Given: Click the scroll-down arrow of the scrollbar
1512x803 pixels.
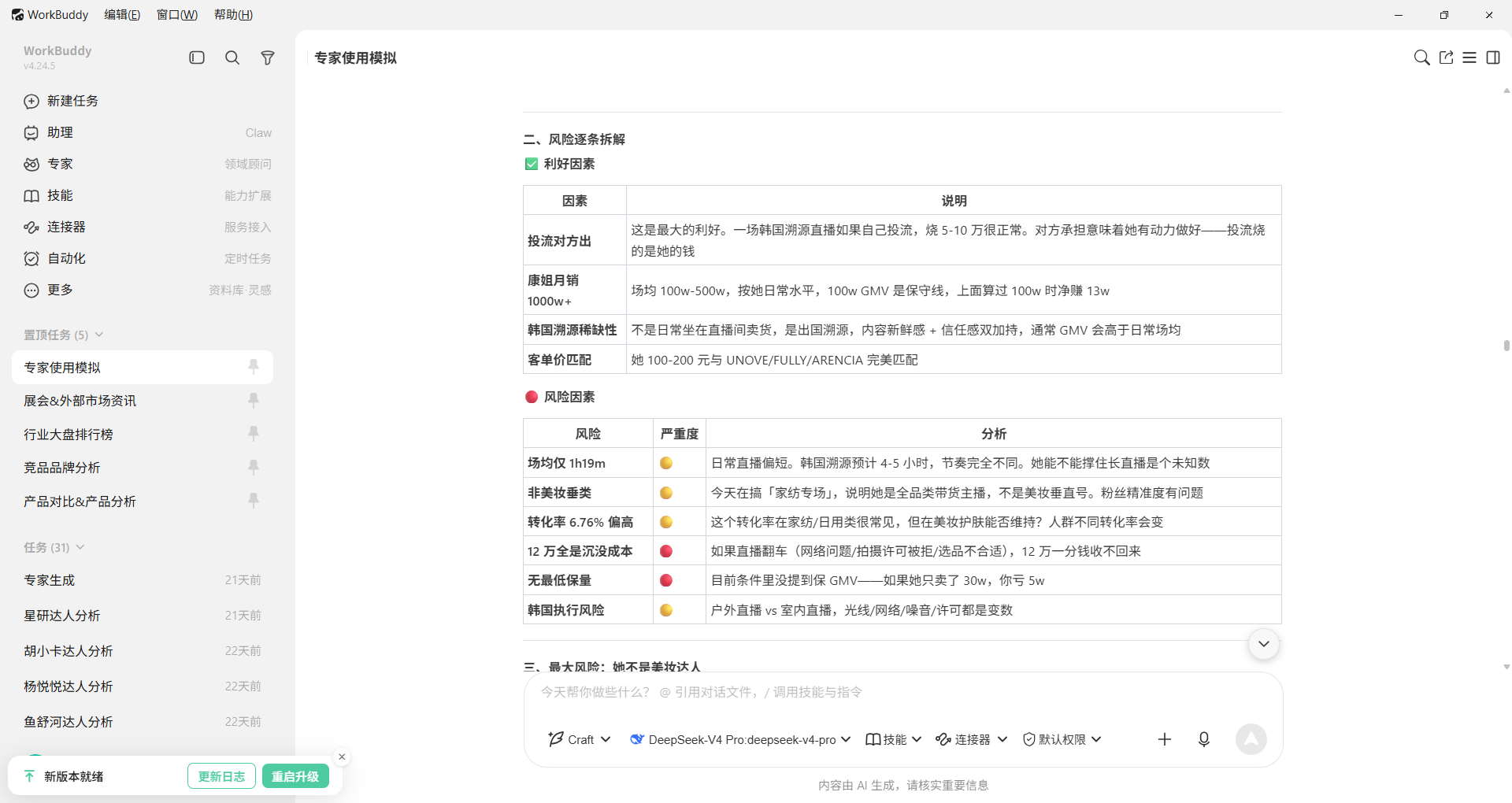Looking at the screenshot, I should click(x=1506, y=667).
